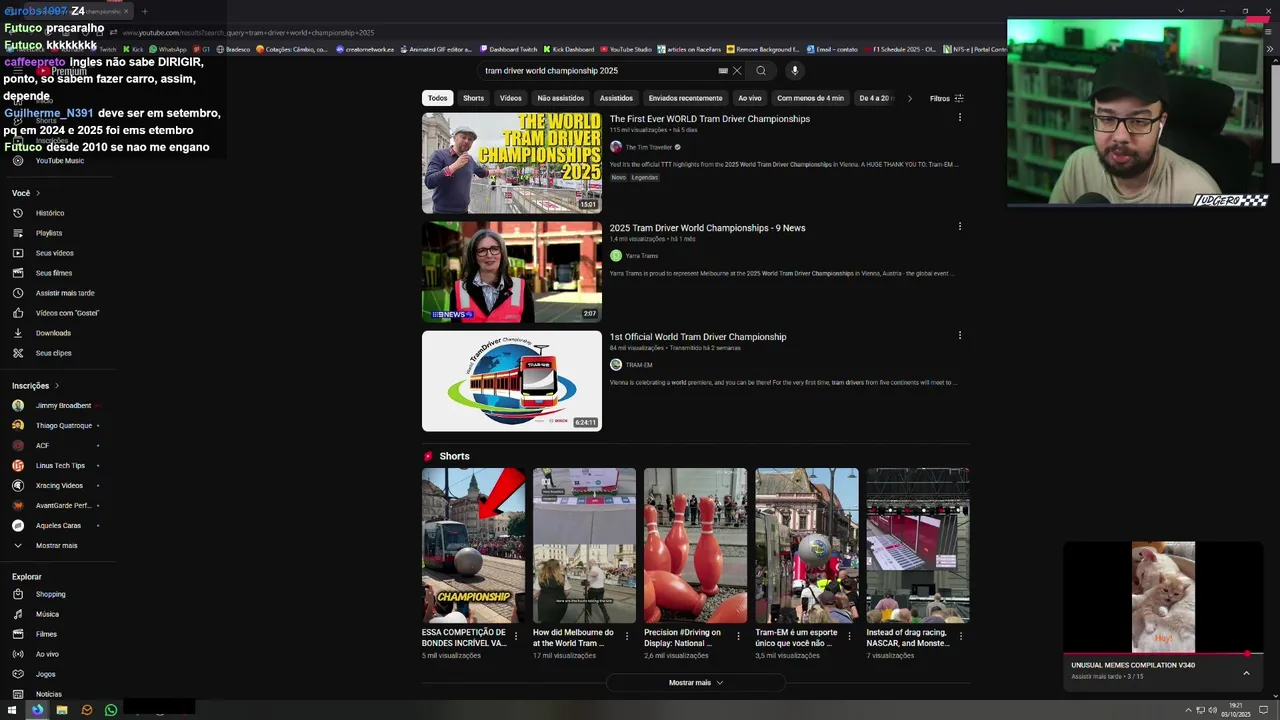1280x720 pixels.
Task: Select the Não assistidos filter chip
Action: click(x=561, y=98)
